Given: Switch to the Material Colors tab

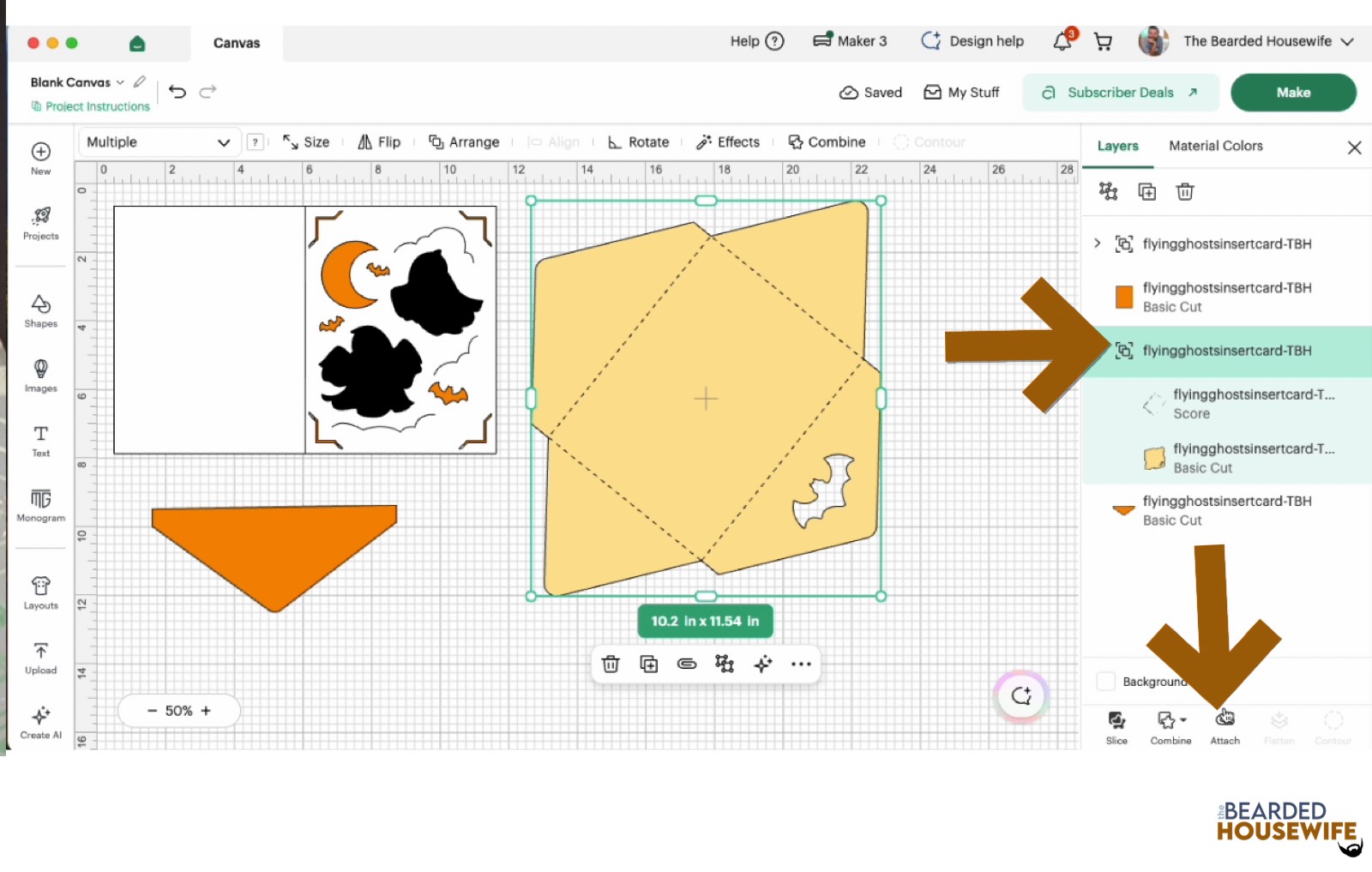Looking at the screenshot, I should tap(1215, 146).
